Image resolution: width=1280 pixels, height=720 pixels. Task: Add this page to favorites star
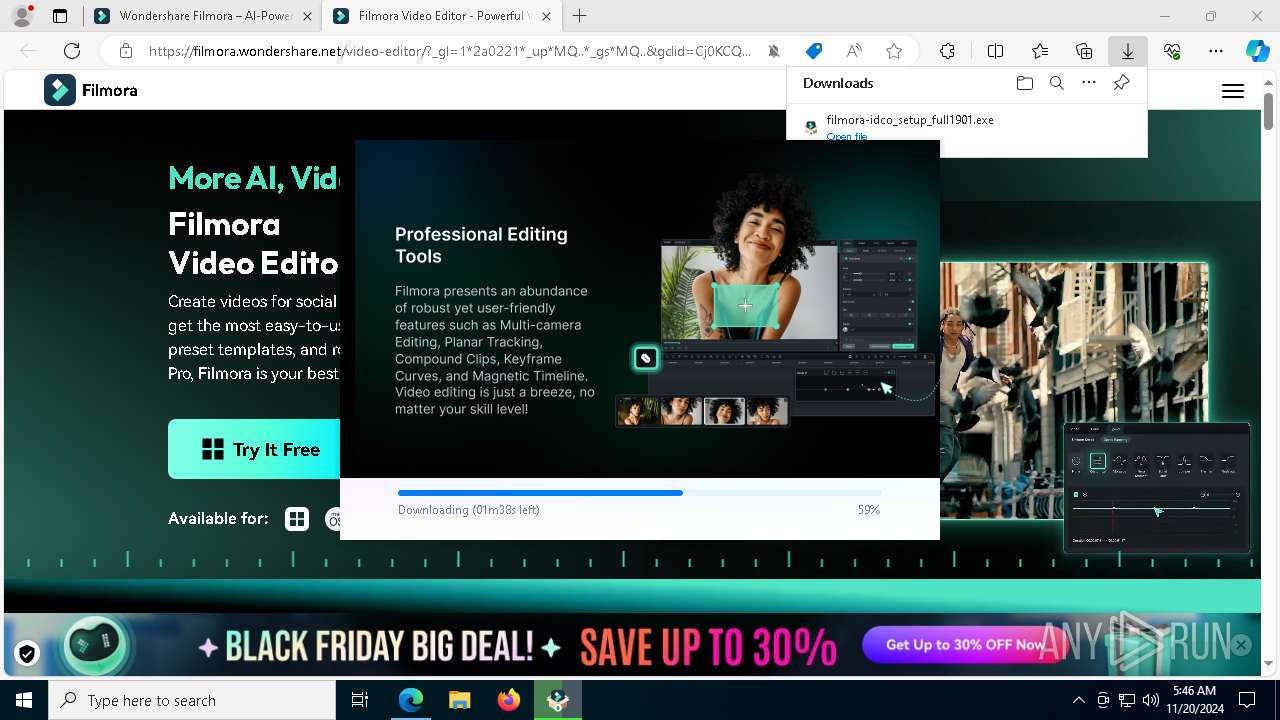[x=894, y=51]
